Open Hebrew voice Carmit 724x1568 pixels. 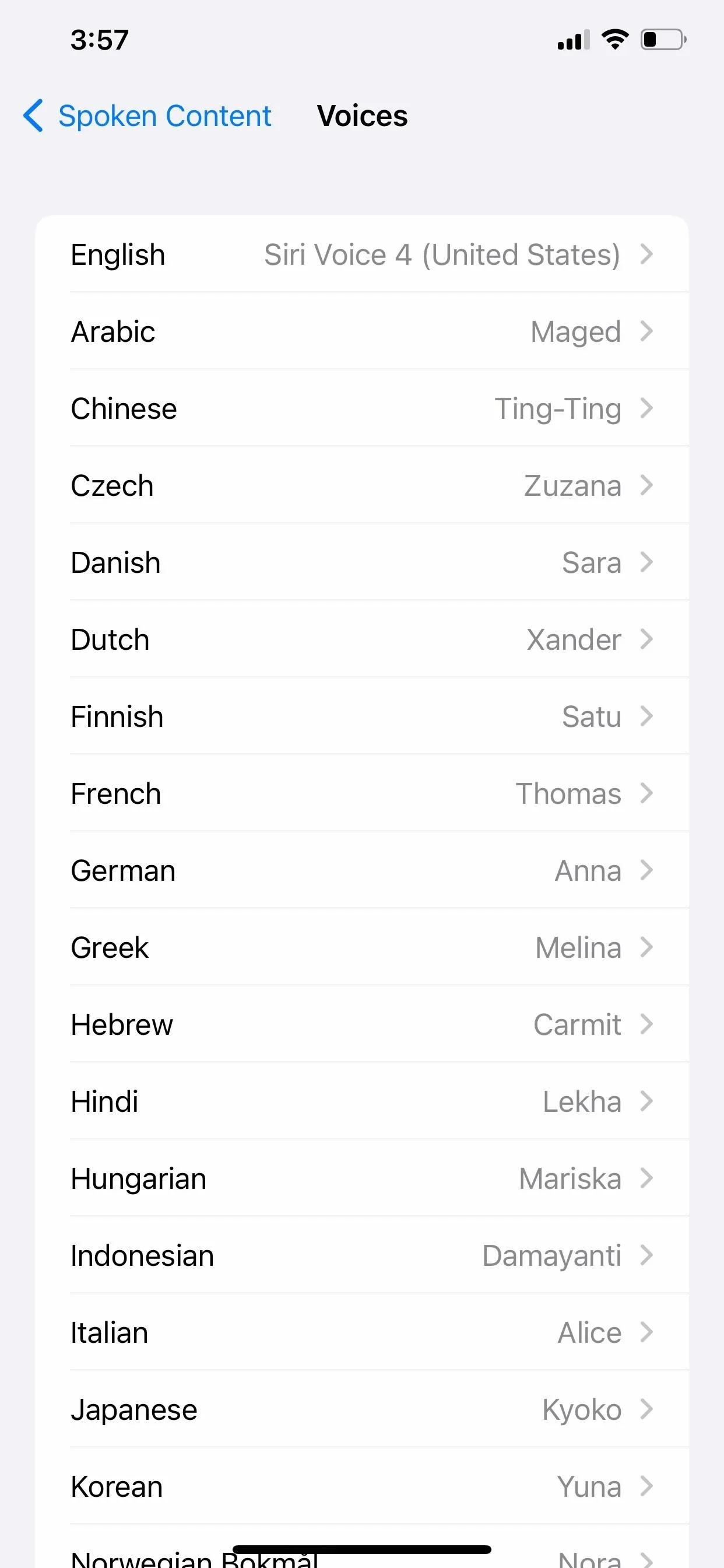[362, 1024]
